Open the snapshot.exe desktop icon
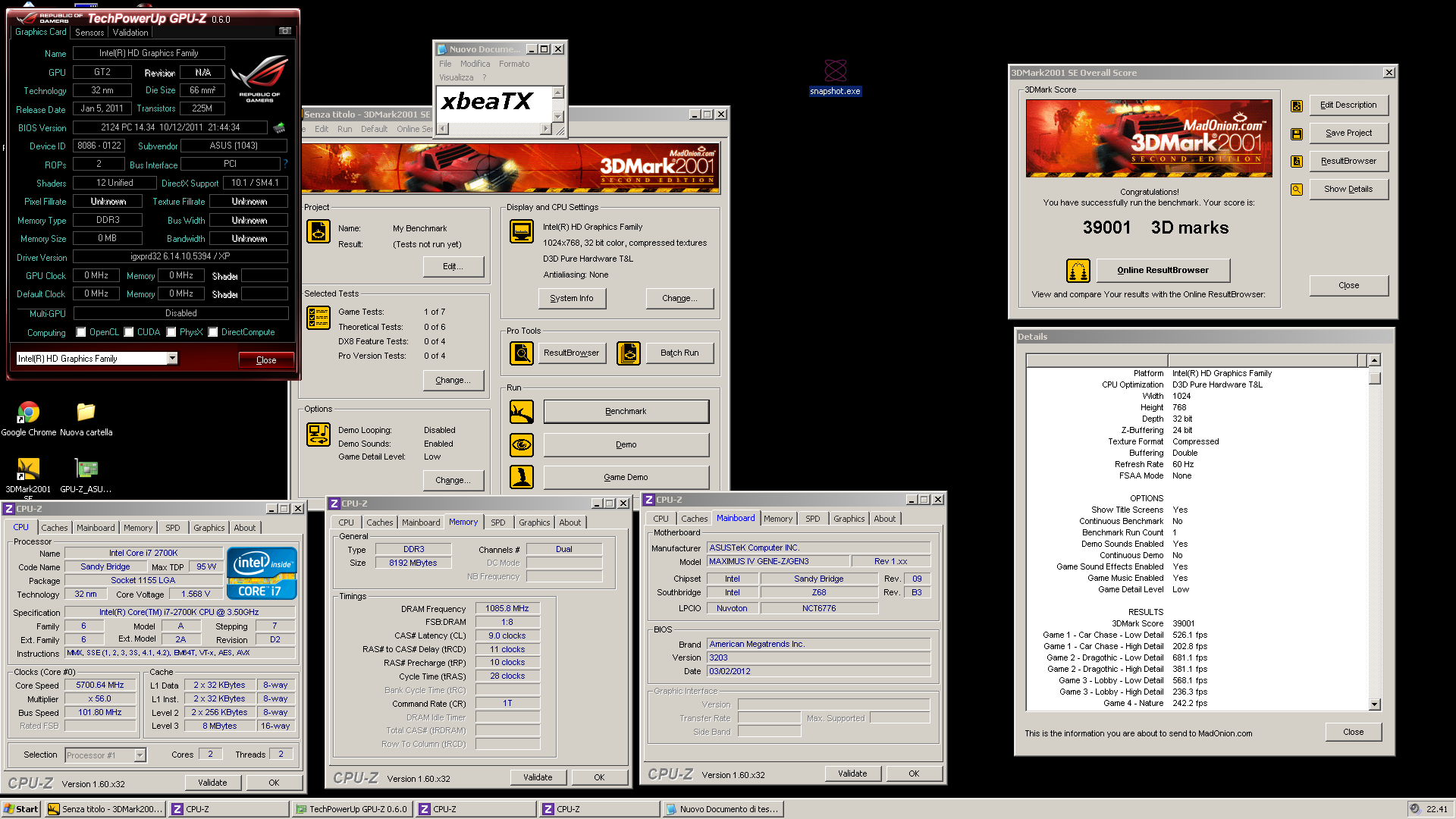 click(835, 77)
